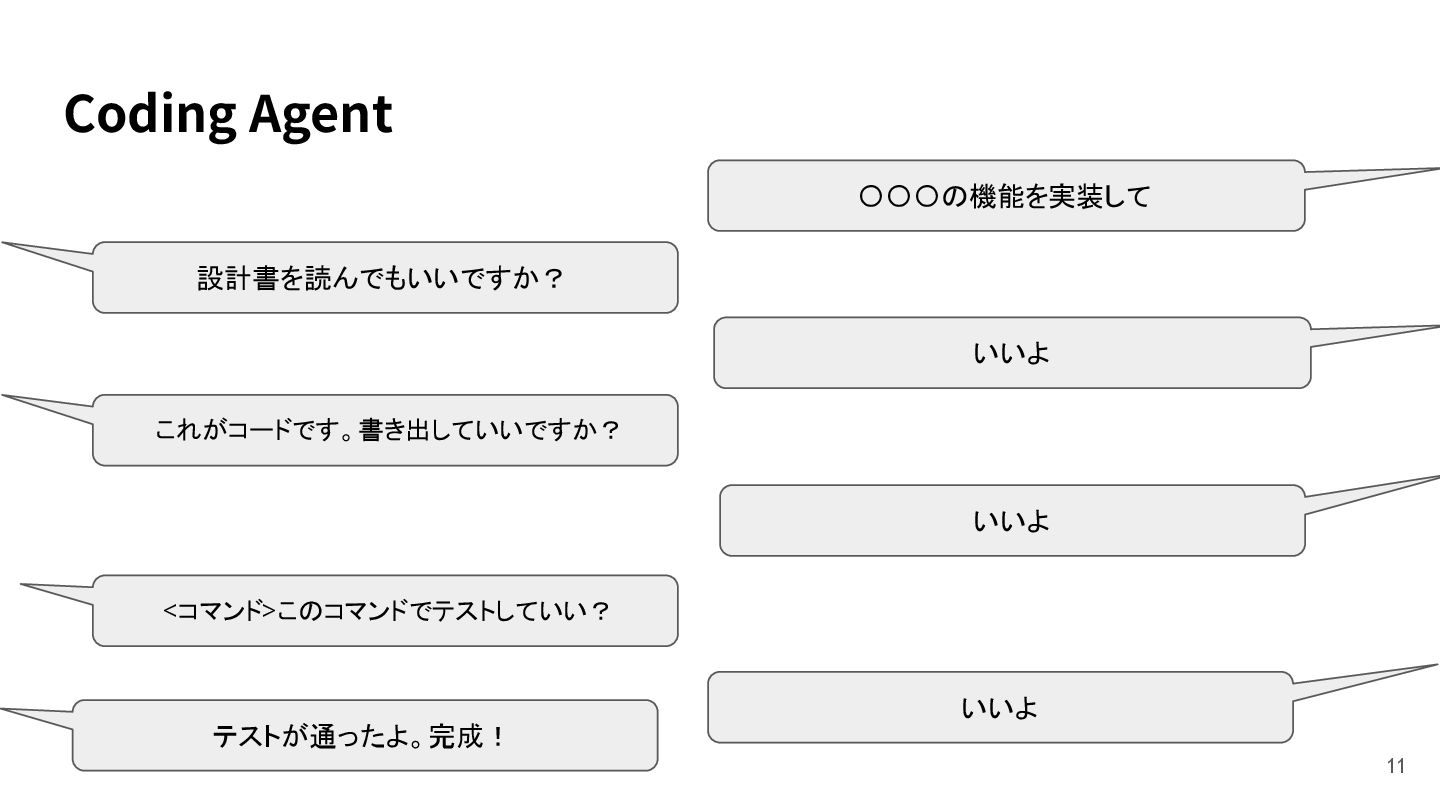Viewport: 1440px width, 810px height.
Task: Click the last いいよ bubble beside the テスト result
Action: [x=1000, y=708]
